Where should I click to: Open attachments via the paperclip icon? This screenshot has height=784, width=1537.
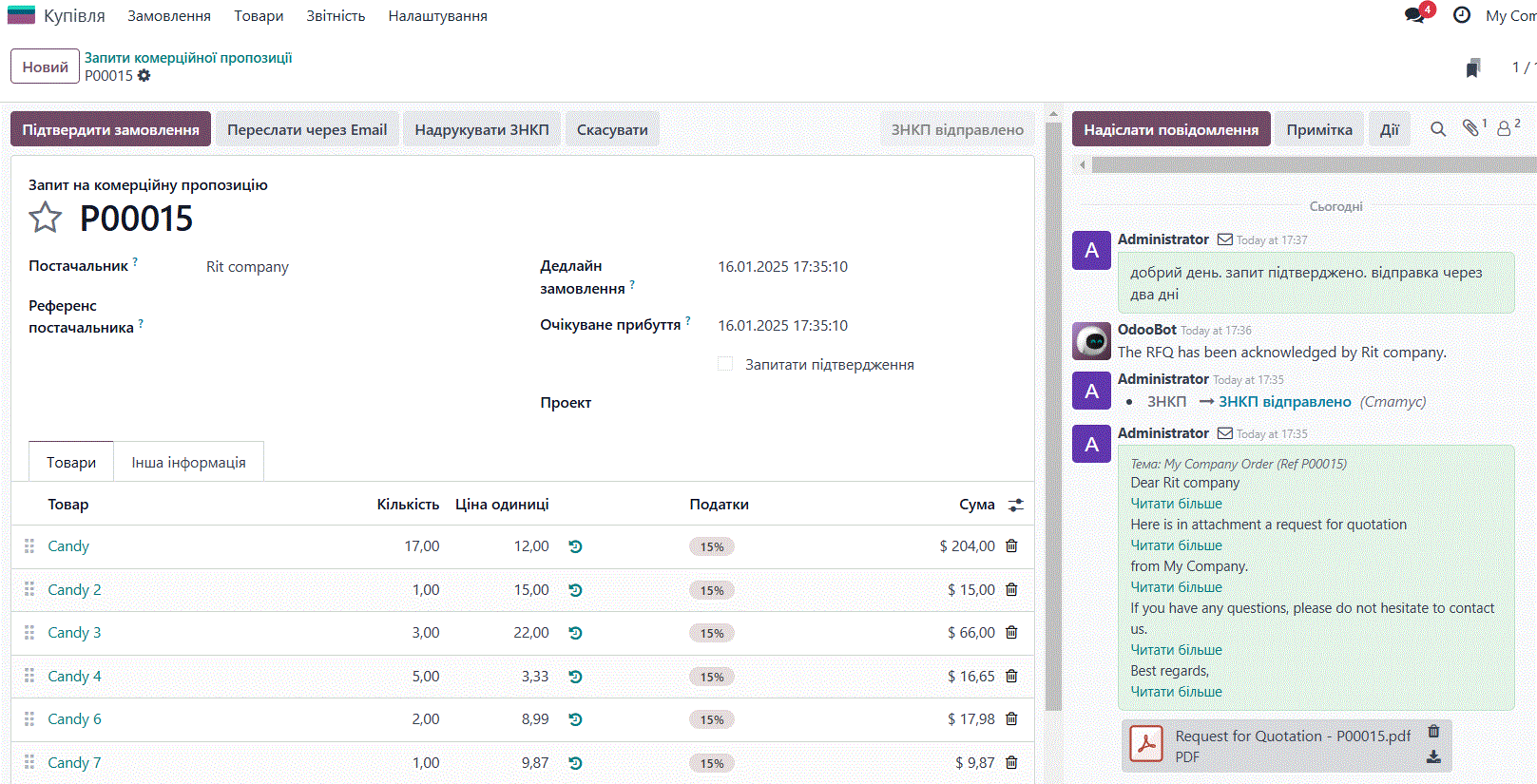[1471, 127]
